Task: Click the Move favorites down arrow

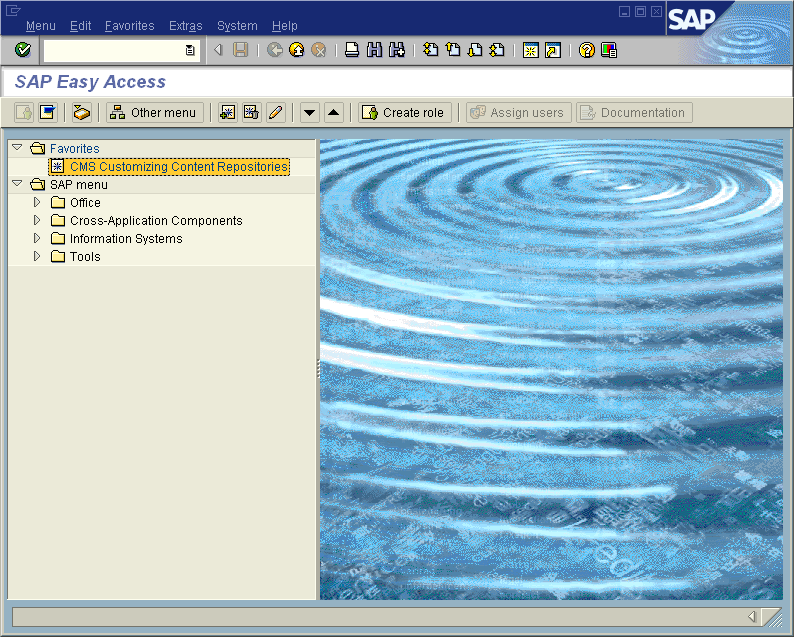Action: tap(310, 113)
